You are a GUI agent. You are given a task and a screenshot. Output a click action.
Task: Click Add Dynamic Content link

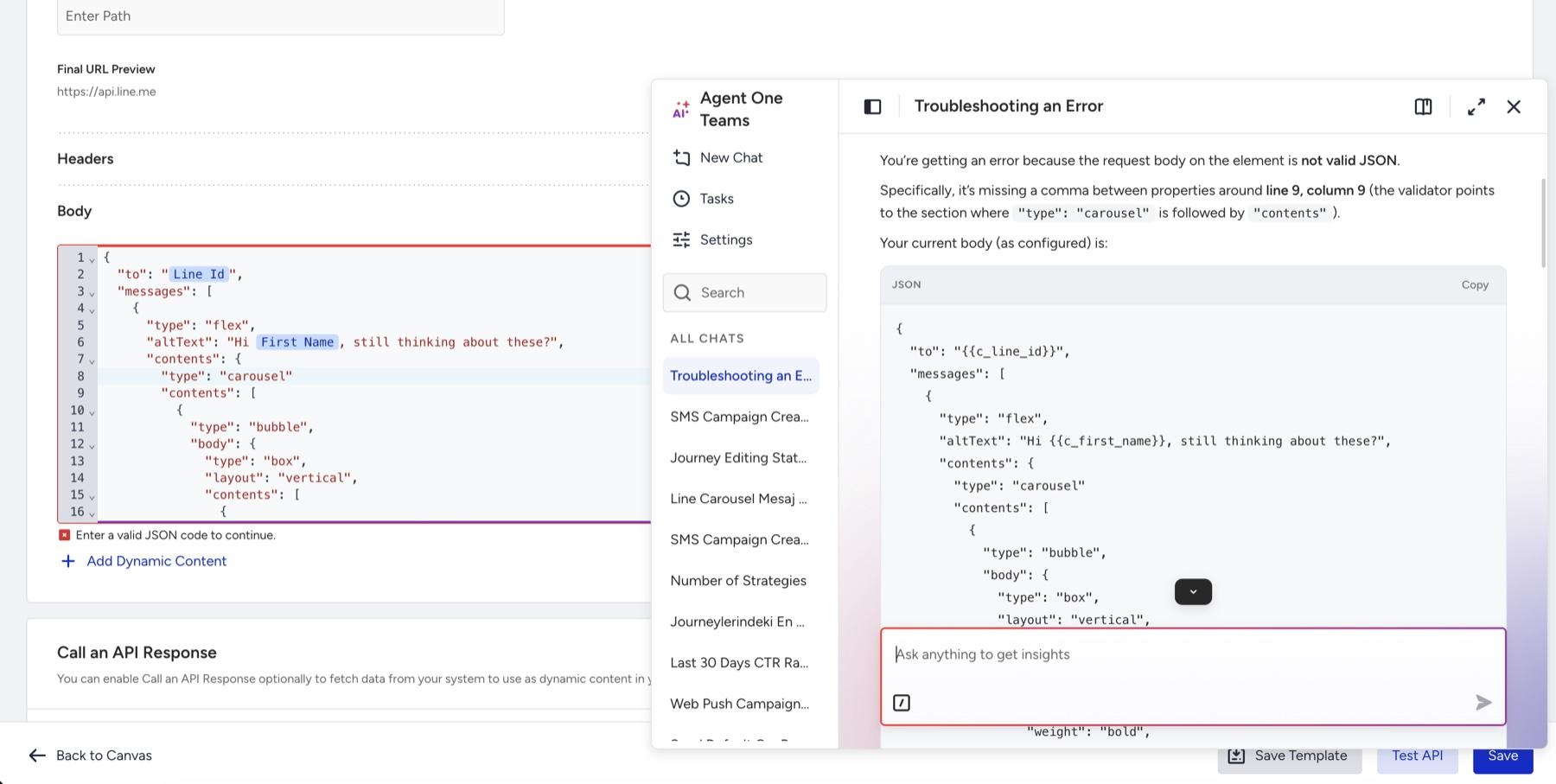[x=156, y=561]
